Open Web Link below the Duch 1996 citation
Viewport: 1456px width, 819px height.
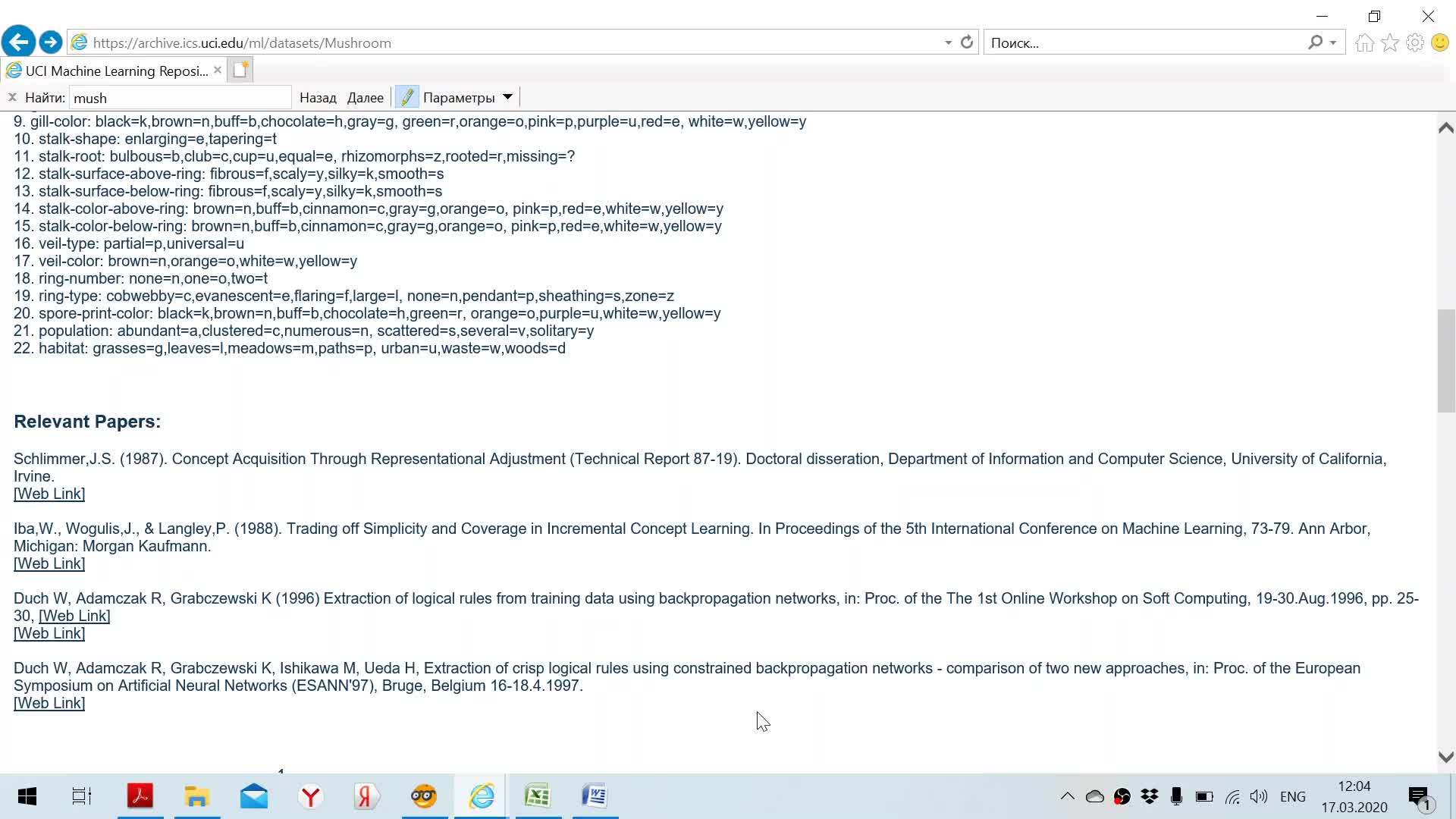[x=49, y=633]
